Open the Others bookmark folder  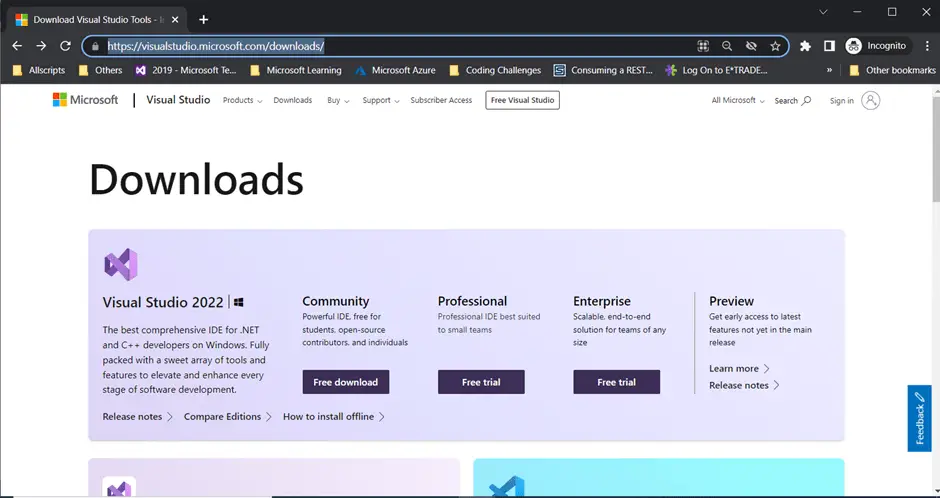coord(100,70)
